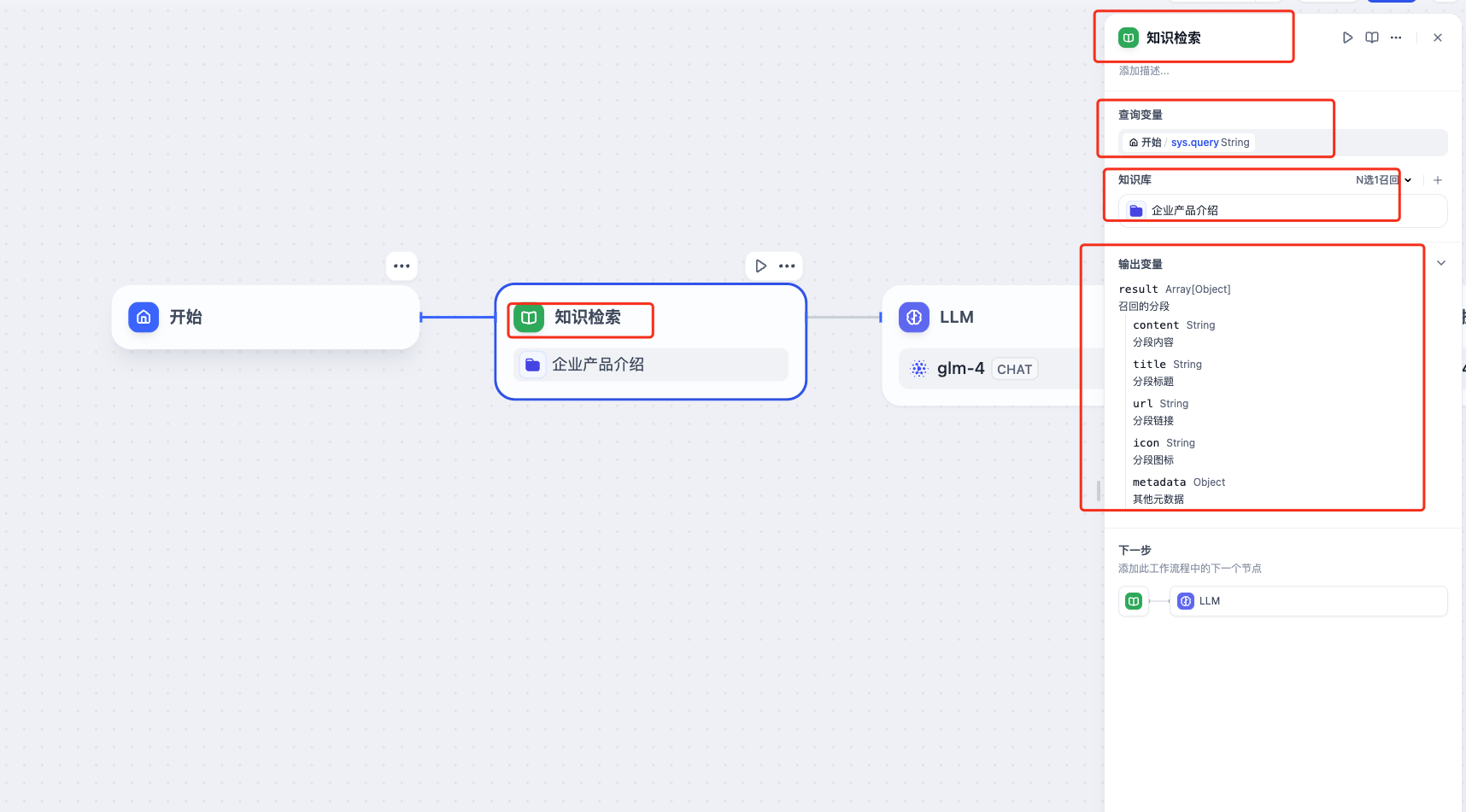This screenshot has width=1466, height=812.
Task: Click the Start node home icon
Action: tap(144, 317)
